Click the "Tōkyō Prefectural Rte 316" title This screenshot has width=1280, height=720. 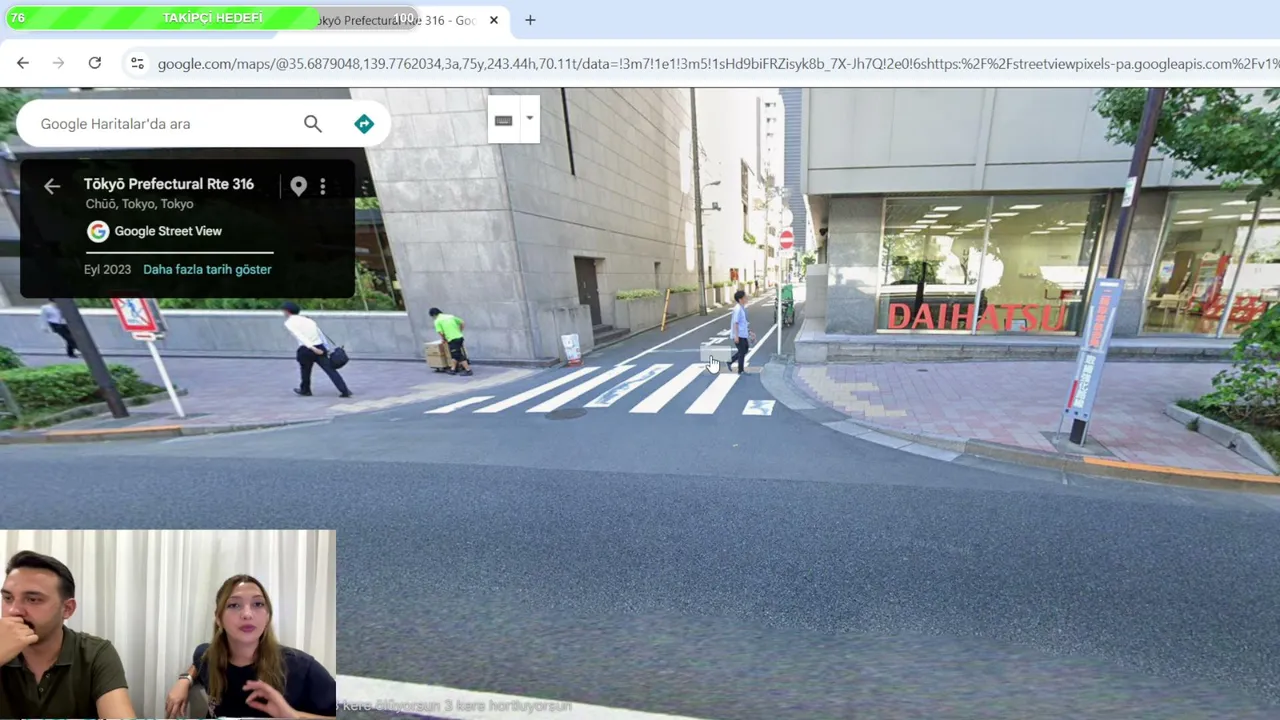pyautogui.click(x=169, y=184)
